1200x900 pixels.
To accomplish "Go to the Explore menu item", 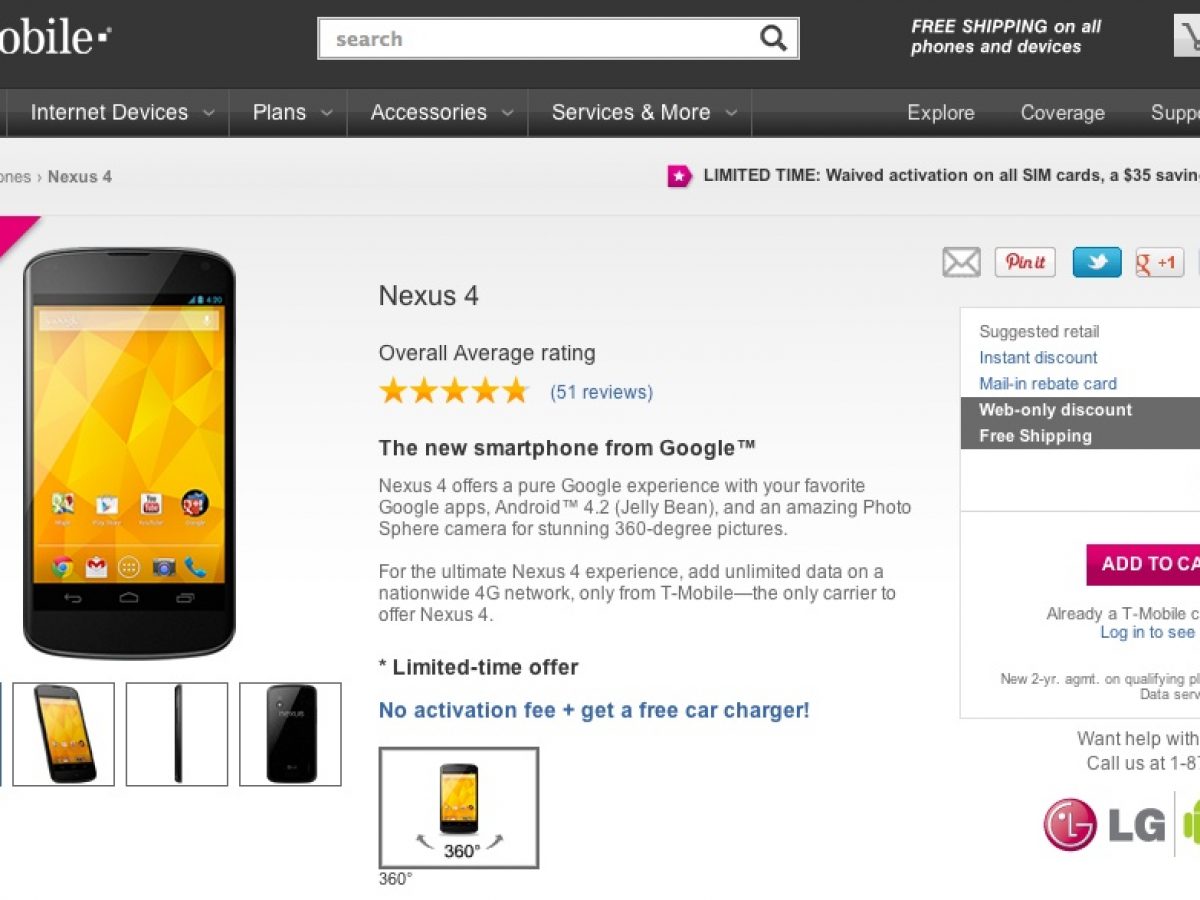I will [x=940, y=113].
